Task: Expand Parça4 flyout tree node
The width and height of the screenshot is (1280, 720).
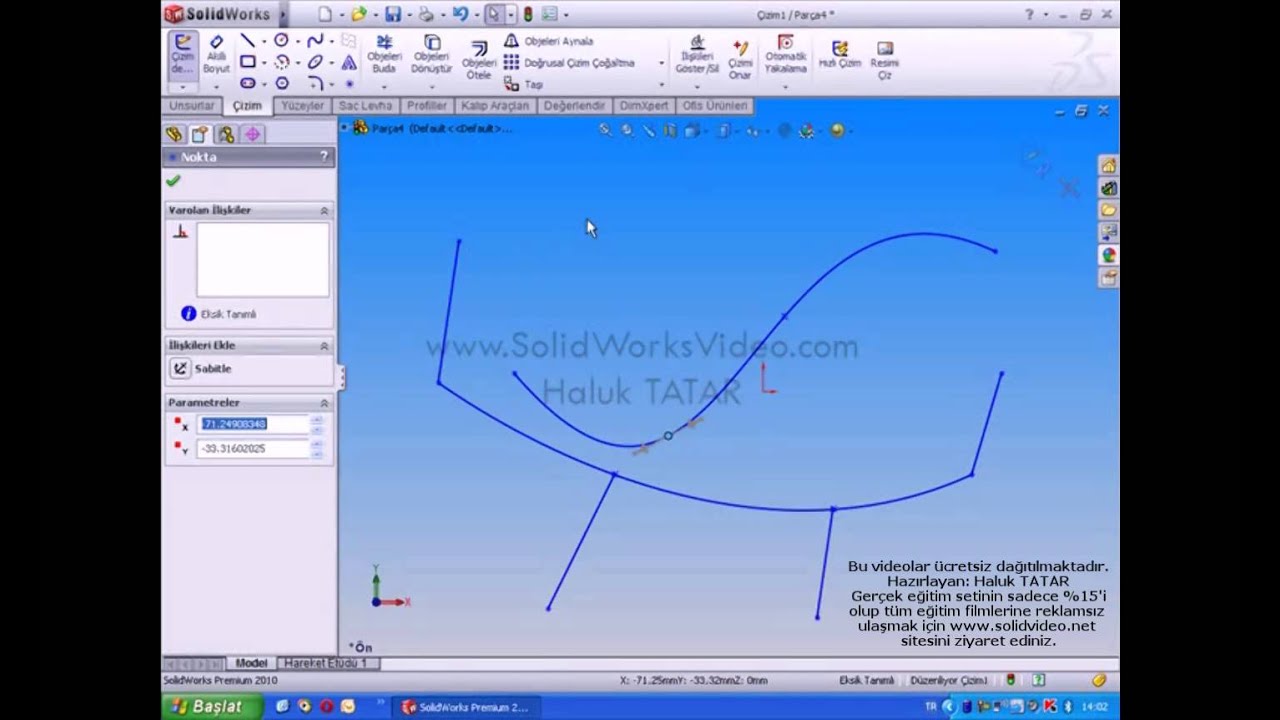Action: tap(345, 128)
